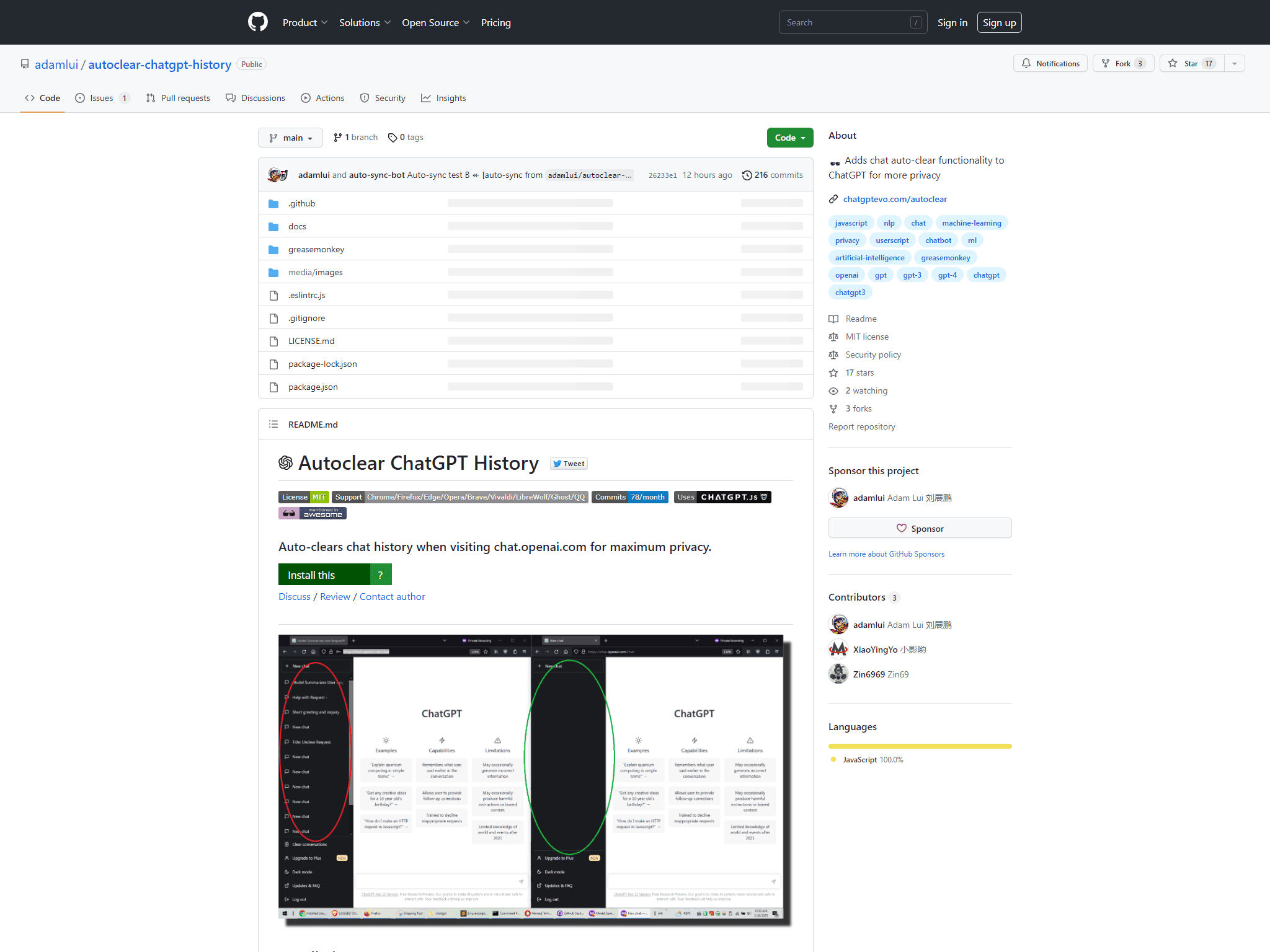Click the Sponsor heart button
Screen dimensions: 1270x952
[x=920, y=528]
